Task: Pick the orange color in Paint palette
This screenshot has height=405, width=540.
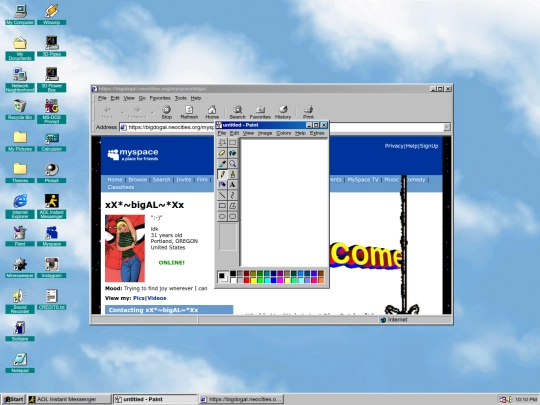Action: click(321, 280)
